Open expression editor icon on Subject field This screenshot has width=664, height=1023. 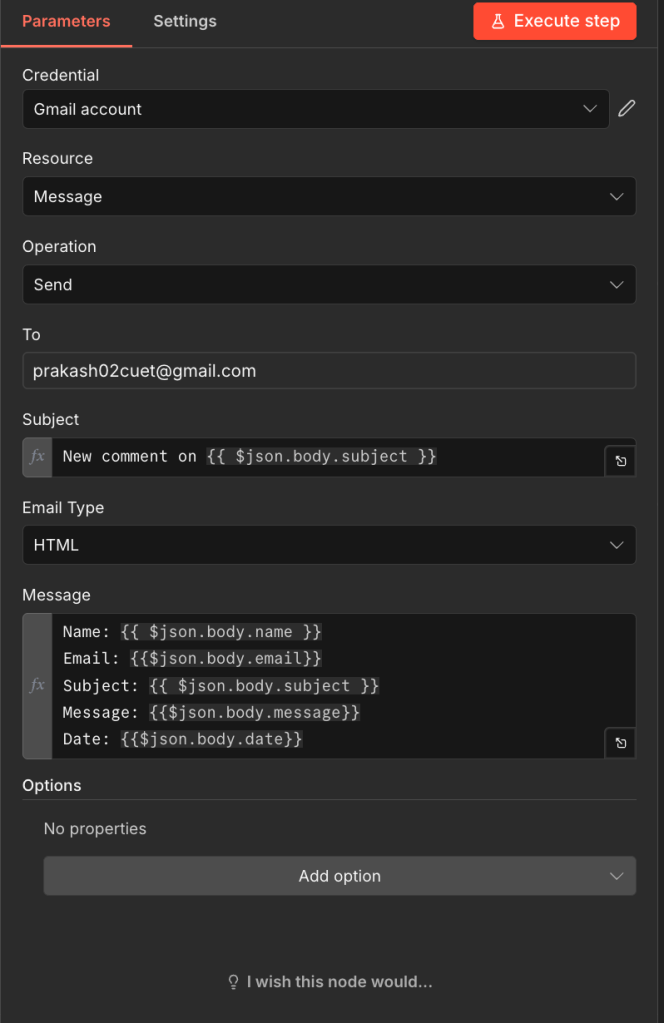pos(620,461)
